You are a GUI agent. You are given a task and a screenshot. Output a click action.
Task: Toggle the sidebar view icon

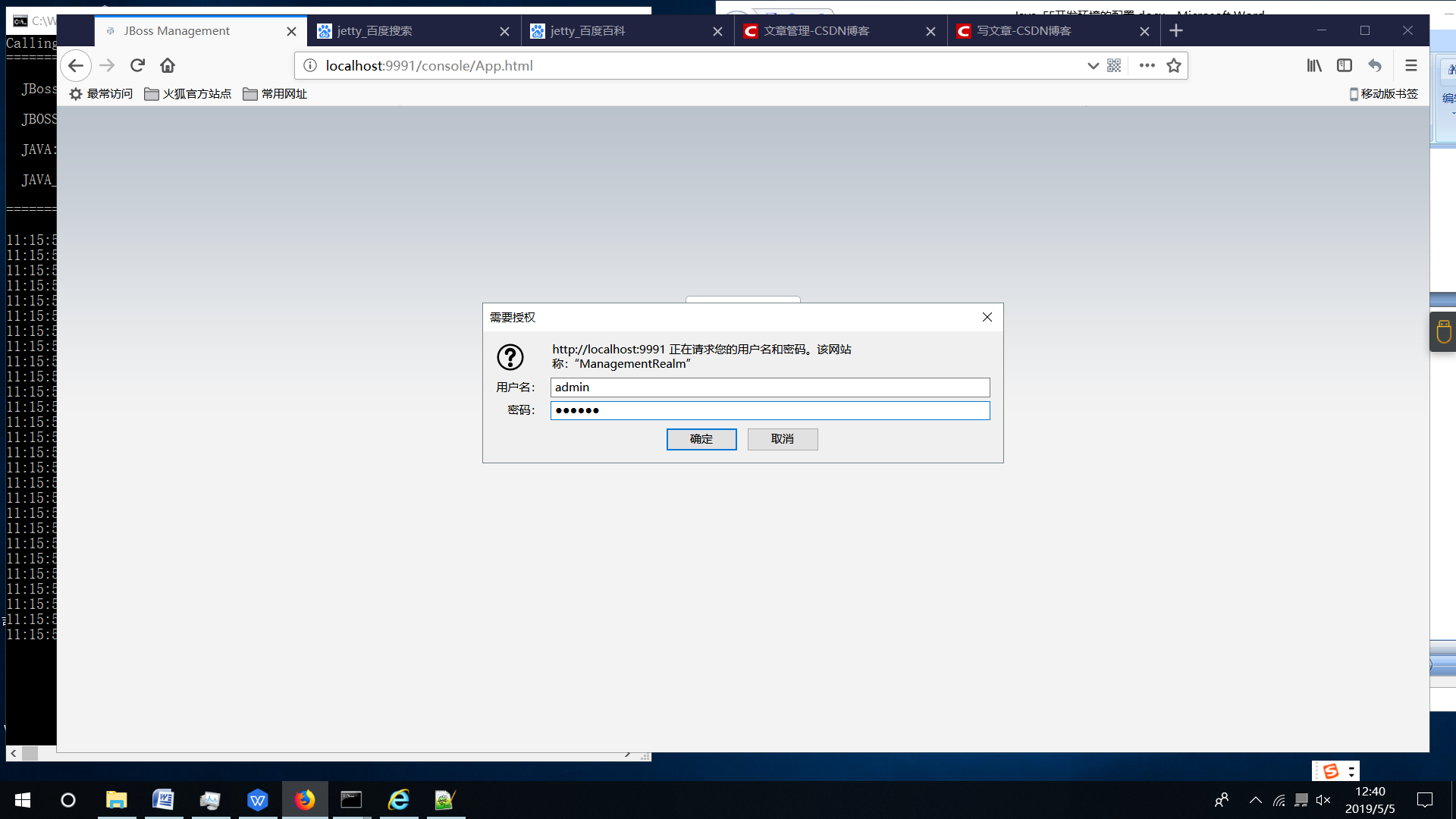coord(1345,66)
